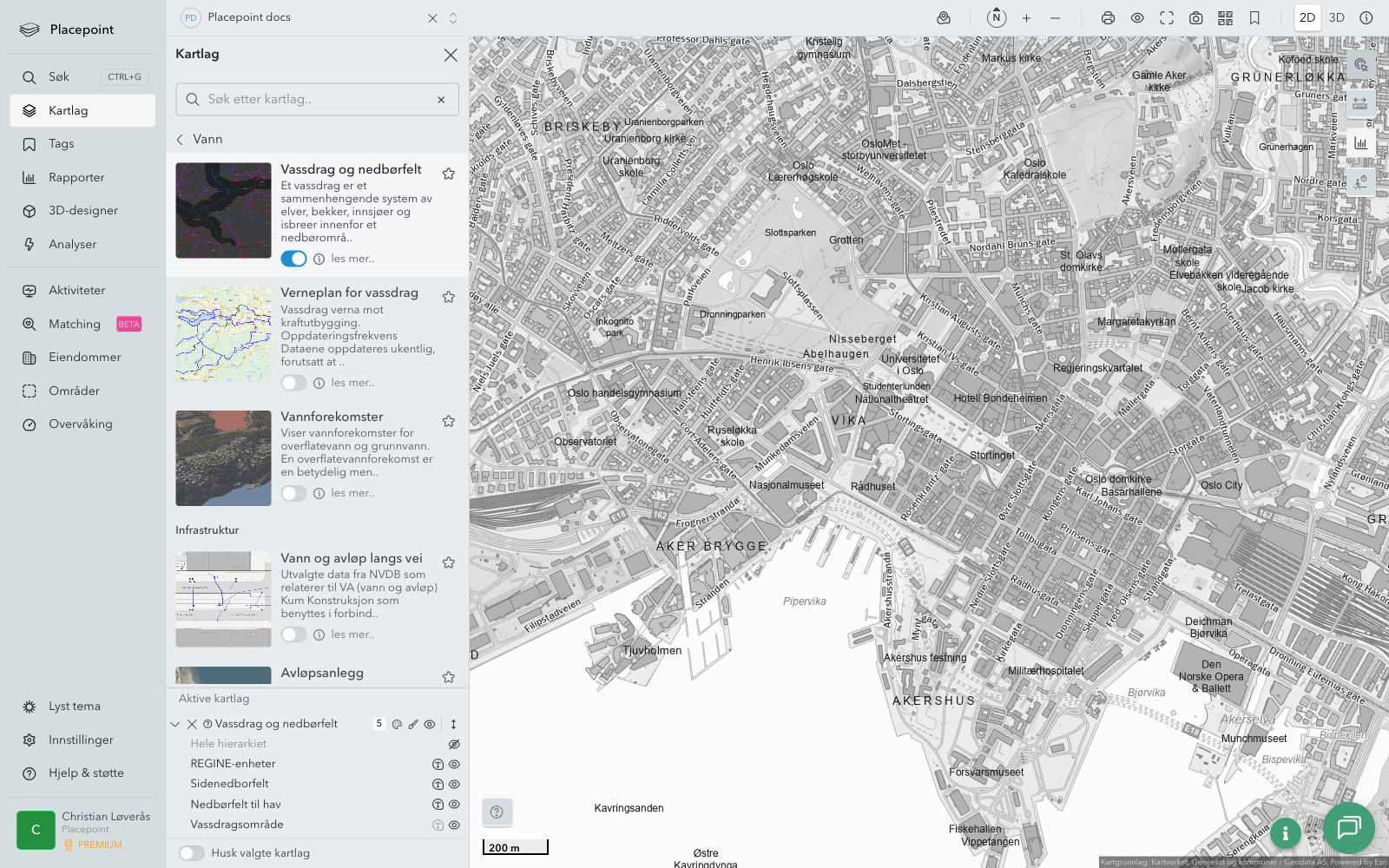Go back from Vann category
This screenshot has width=1389, height=868.
click(181, 140)
